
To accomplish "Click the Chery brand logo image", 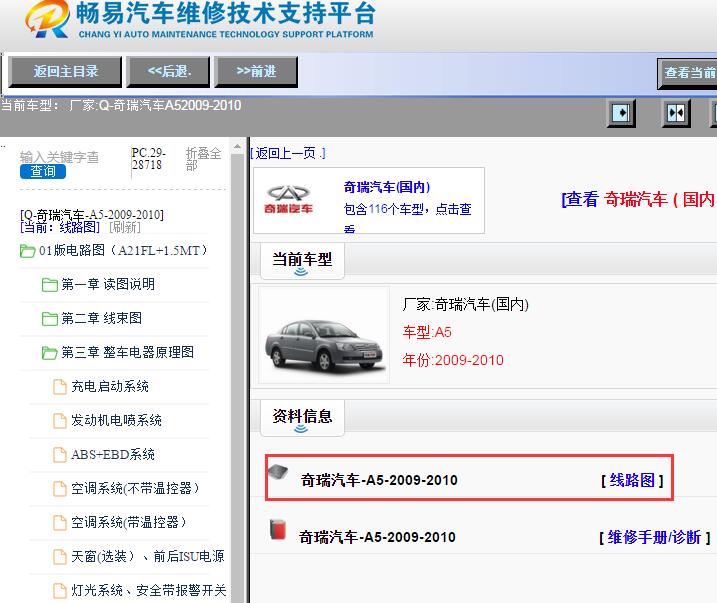I will point(288,200).
